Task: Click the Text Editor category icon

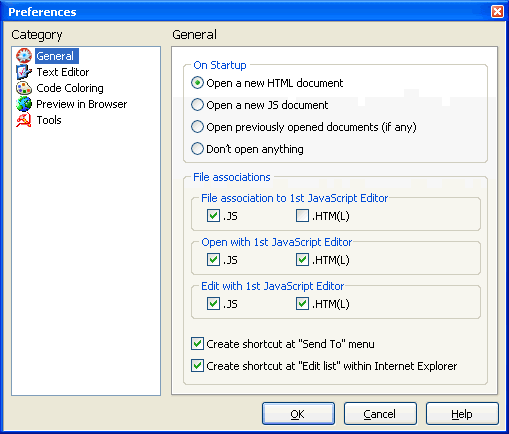Action: pyautogui.click(x=24, y=72)
